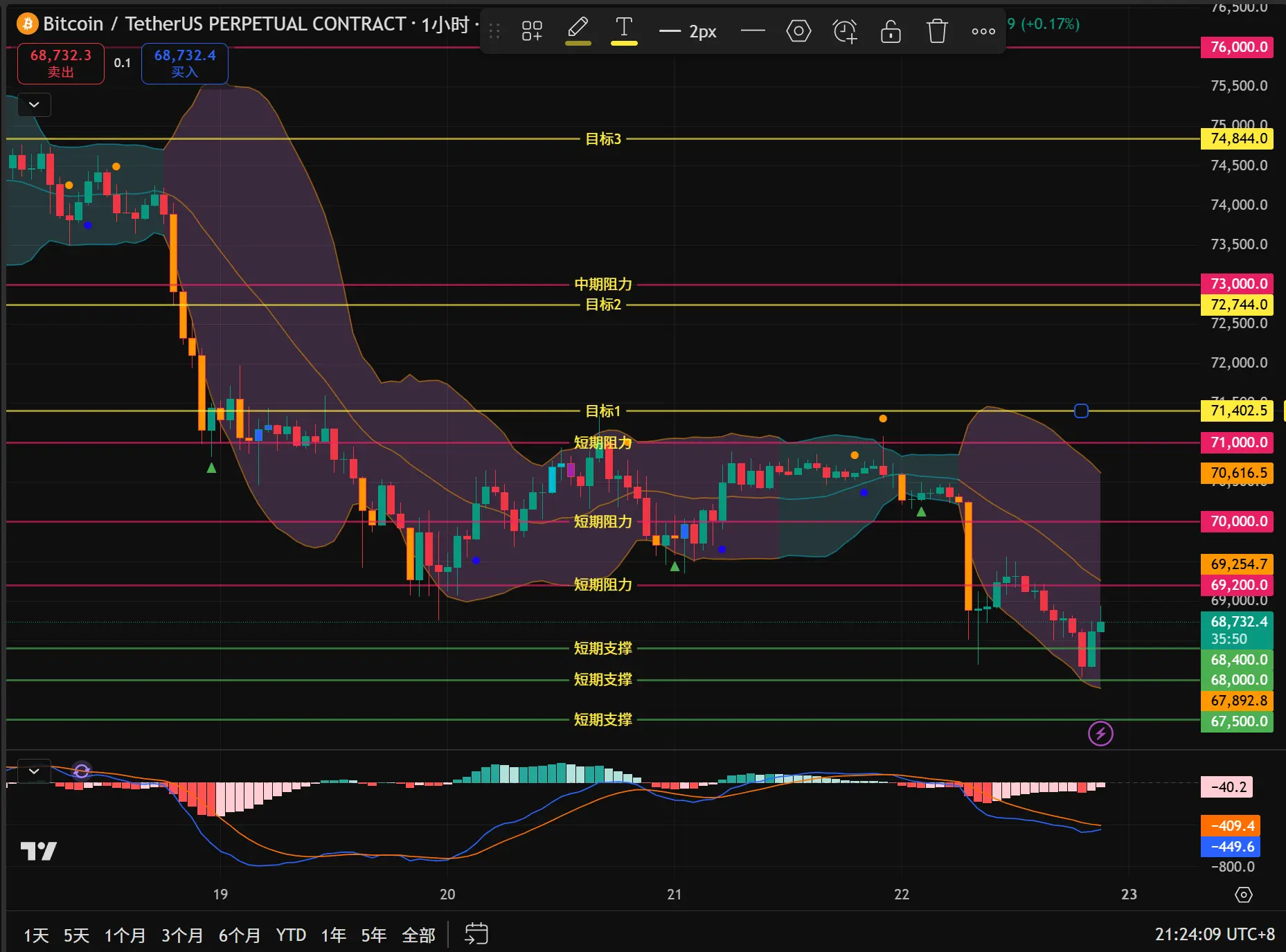The width and height of the screenshot is (1286, 952).
Task: Delete the selected drawing with the trash icon
Action: tap(937, 31)
